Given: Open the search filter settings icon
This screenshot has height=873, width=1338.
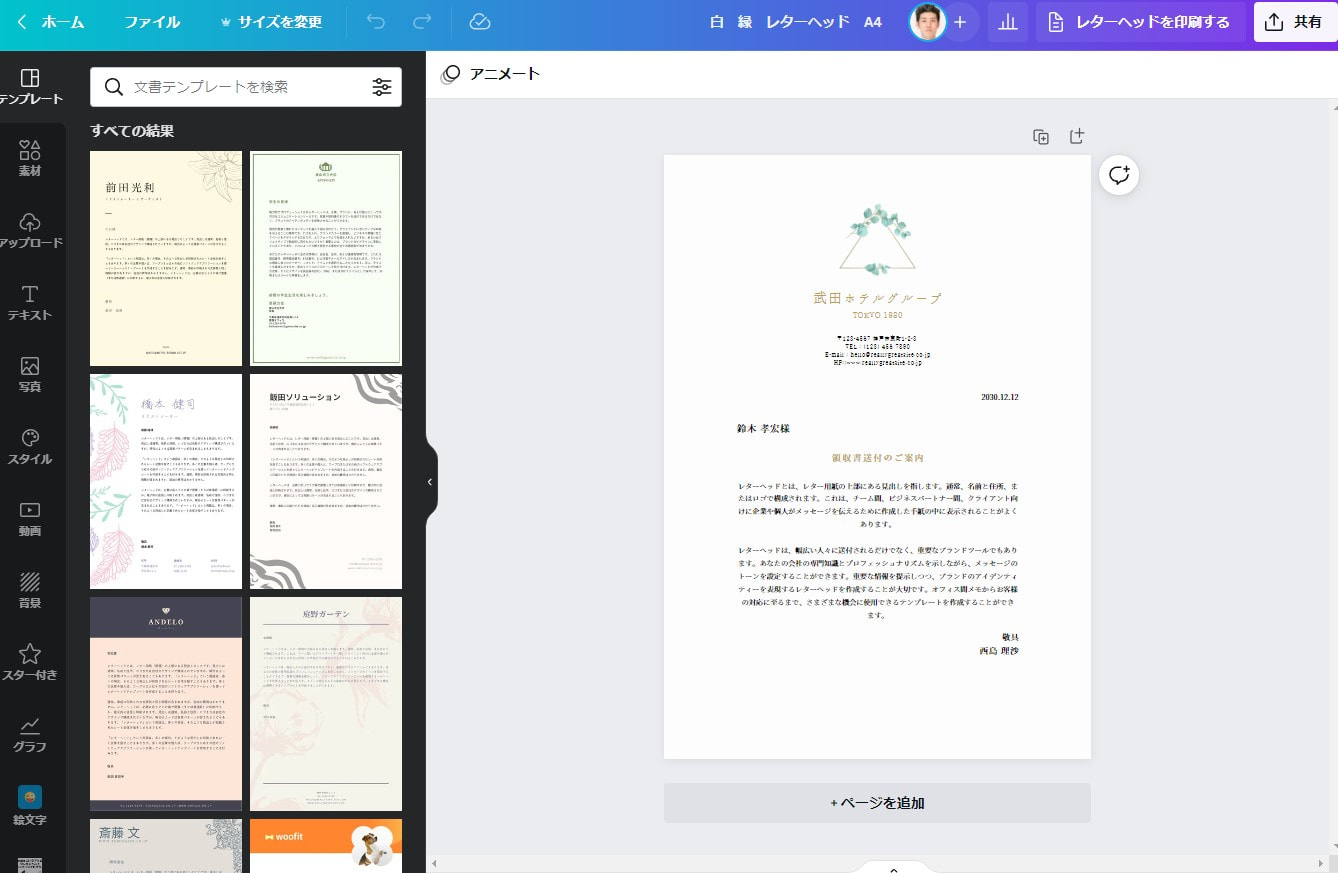Looking at the screenshot, I should (382, 87).
